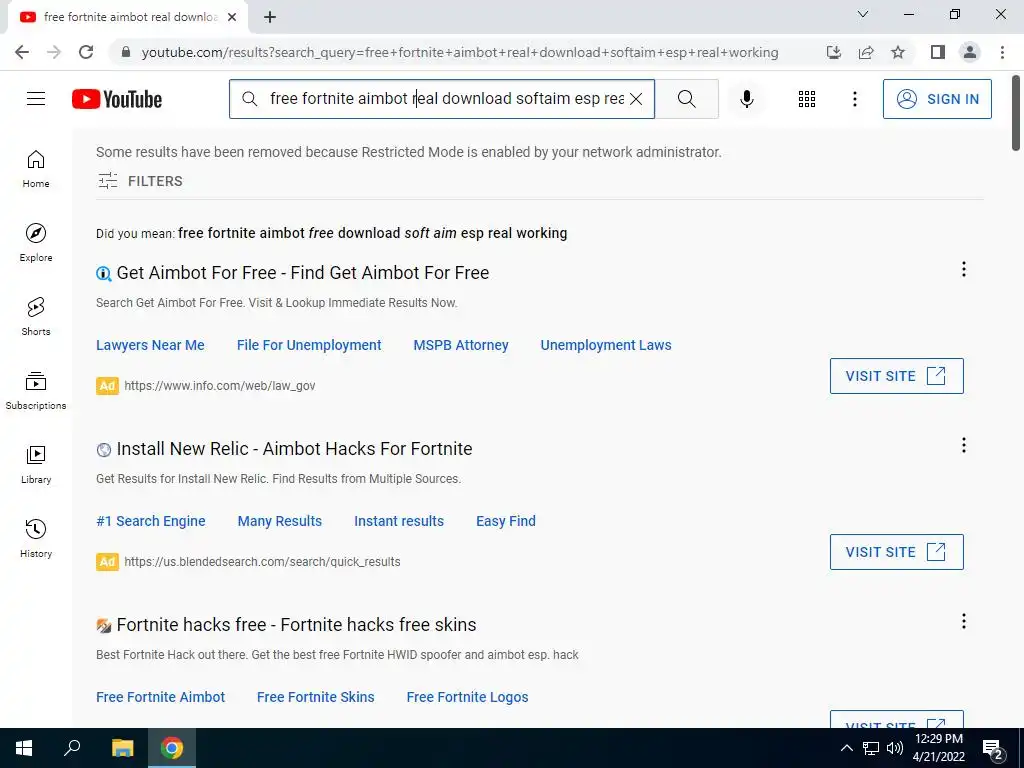
Task: Open the settings dots beside Sign In
Action: pos(854,99)
